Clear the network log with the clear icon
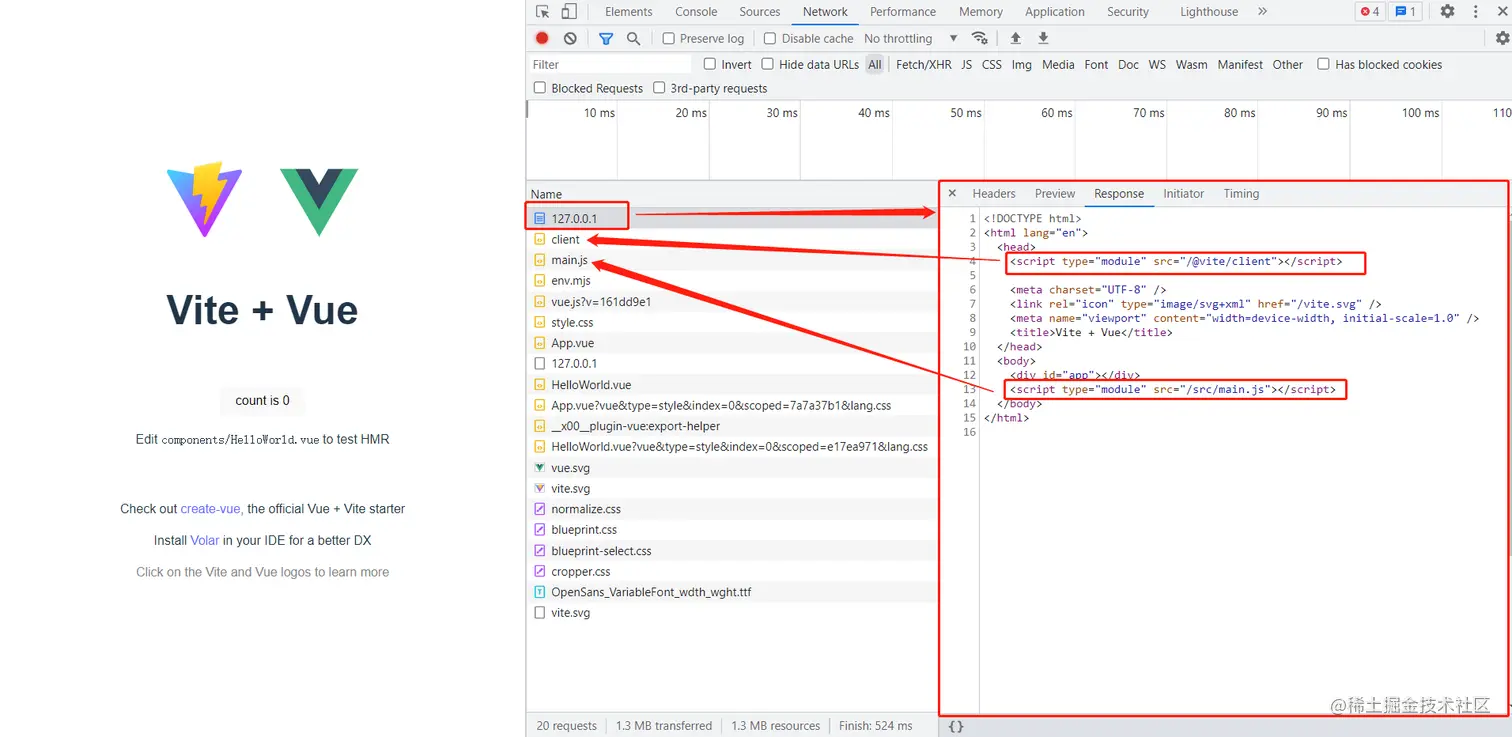Image resolution: width=1512 pixels, height=737 pixels. click(570, 38)
